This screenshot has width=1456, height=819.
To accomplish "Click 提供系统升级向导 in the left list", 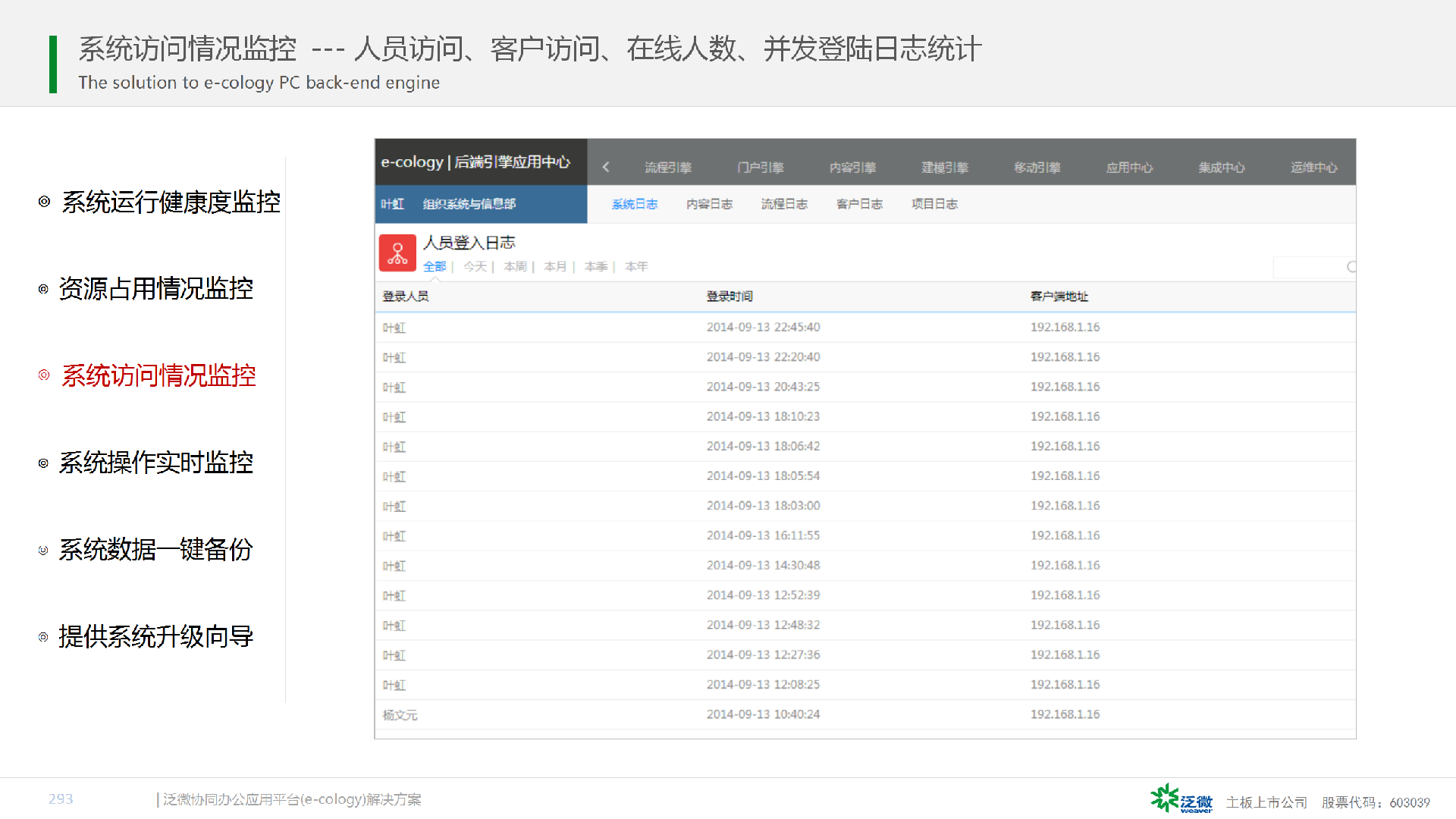I will [155, 637].
